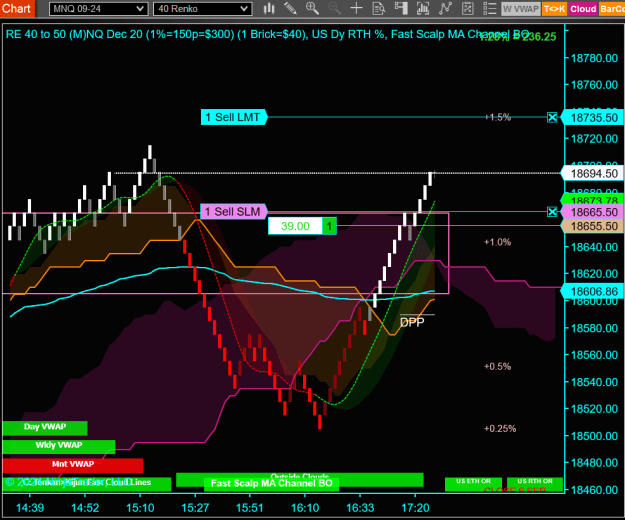Image resolution: width=625 pixels, height=520 pixels.
Task: Toggle the chart trader panel icon
Action: coord(401,8)
